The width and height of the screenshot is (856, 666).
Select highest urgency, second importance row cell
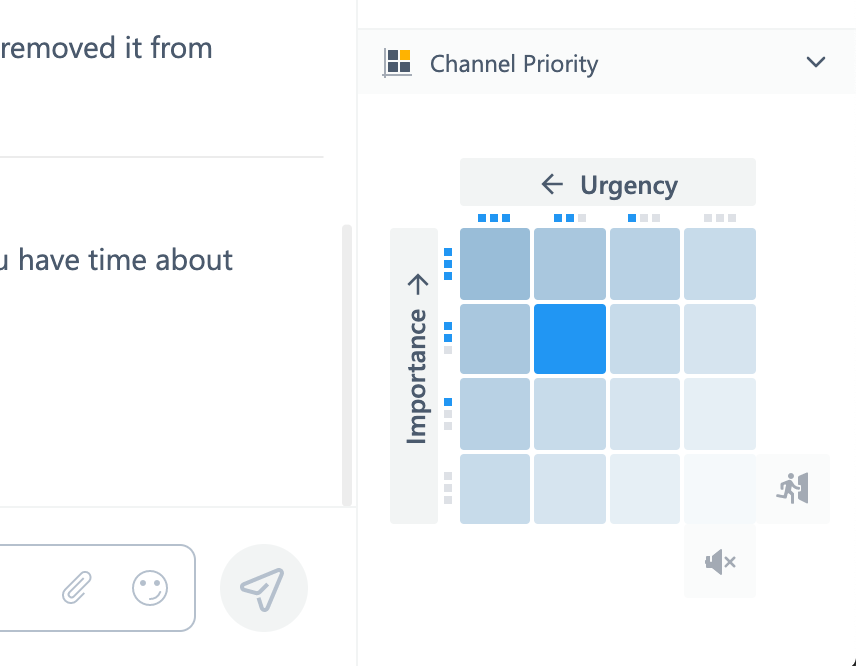click(x=495, y=339)
